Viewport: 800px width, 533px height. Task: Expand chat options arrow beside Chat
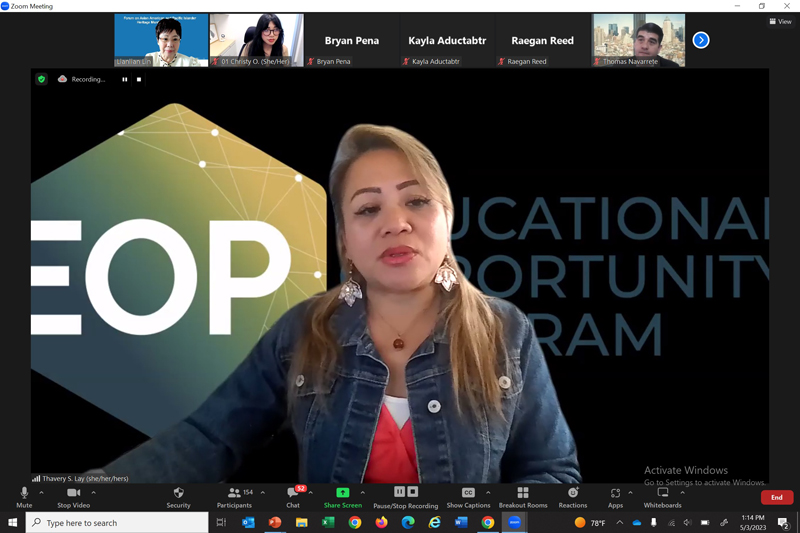pyautogui.click(x=311, y=493)
